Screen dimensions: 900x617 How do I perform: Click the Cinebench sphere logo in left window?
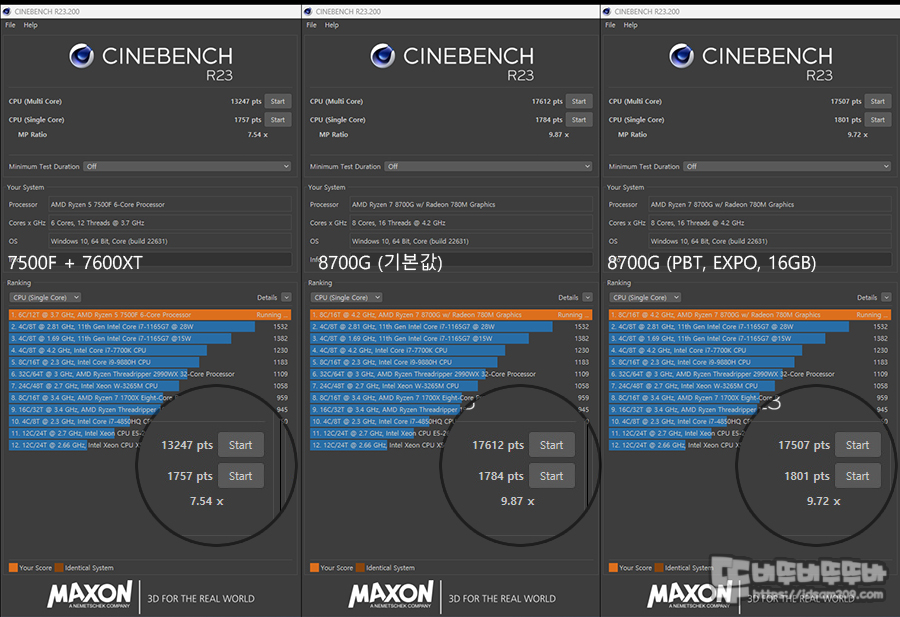click(x=81, y=56)
